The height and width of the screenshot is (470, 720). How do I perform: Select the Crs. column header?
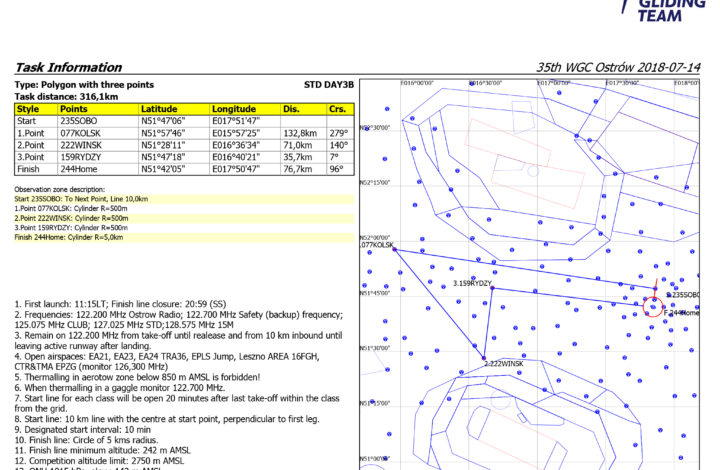(x=337, y=108)
